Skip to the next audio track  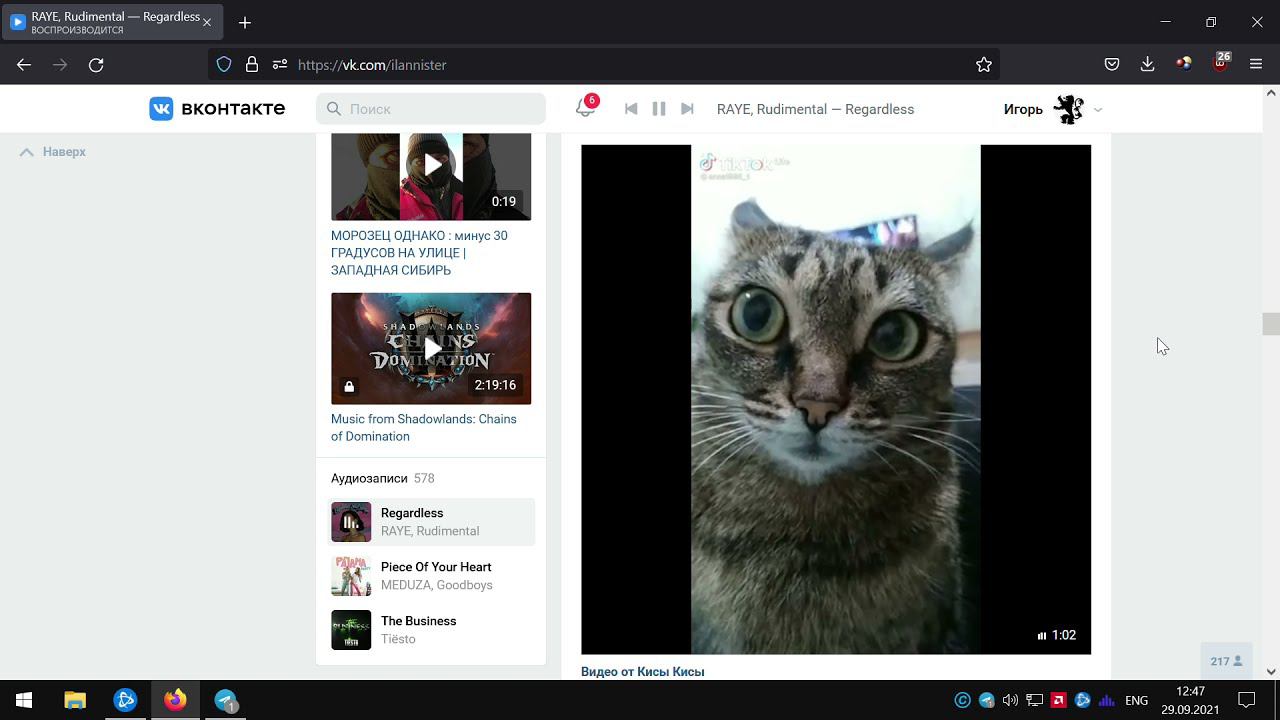pyautogui.click(x=687, y=109)
